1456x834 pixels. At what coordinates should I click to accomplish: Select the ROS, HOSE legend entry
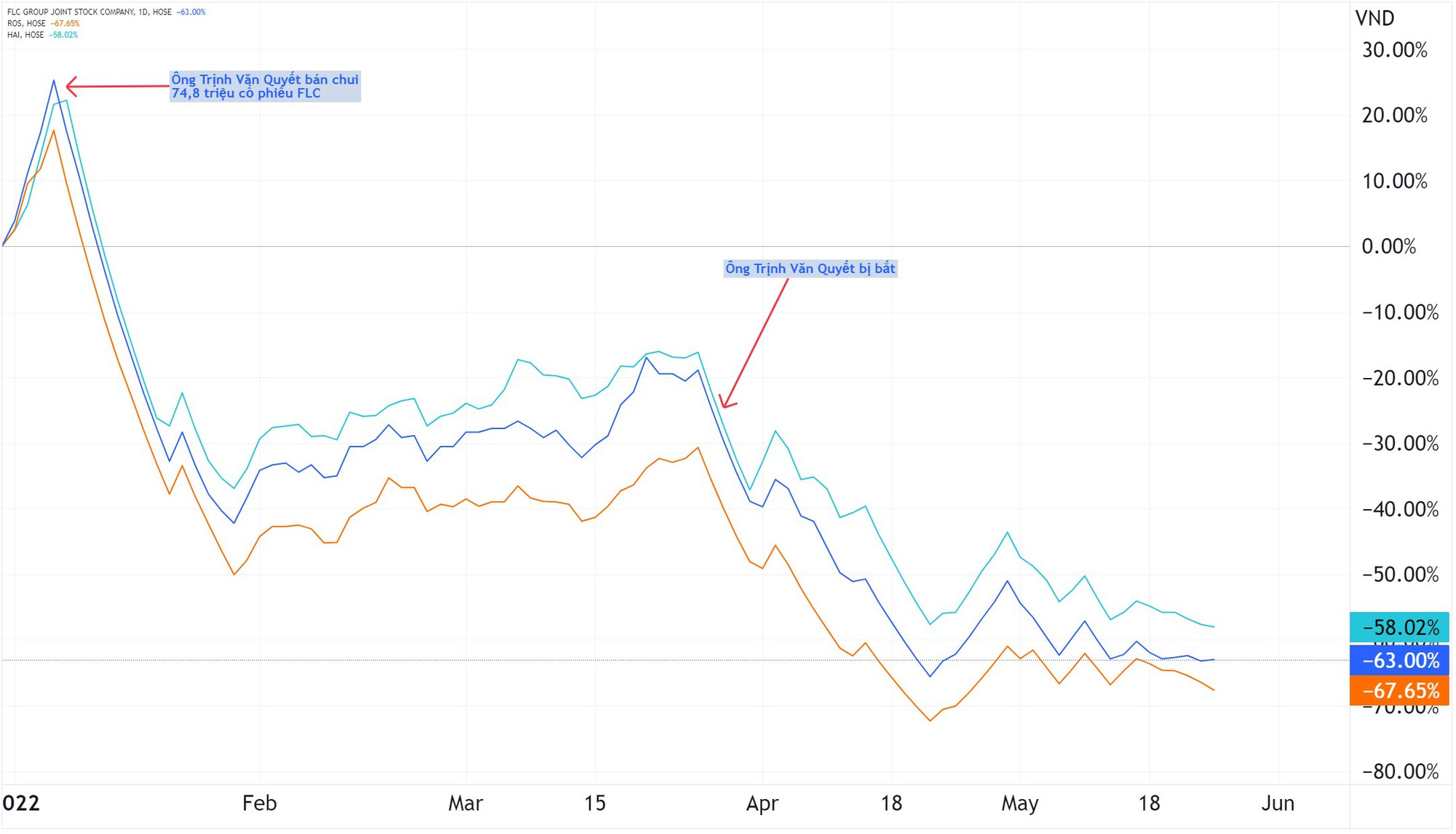26,23
